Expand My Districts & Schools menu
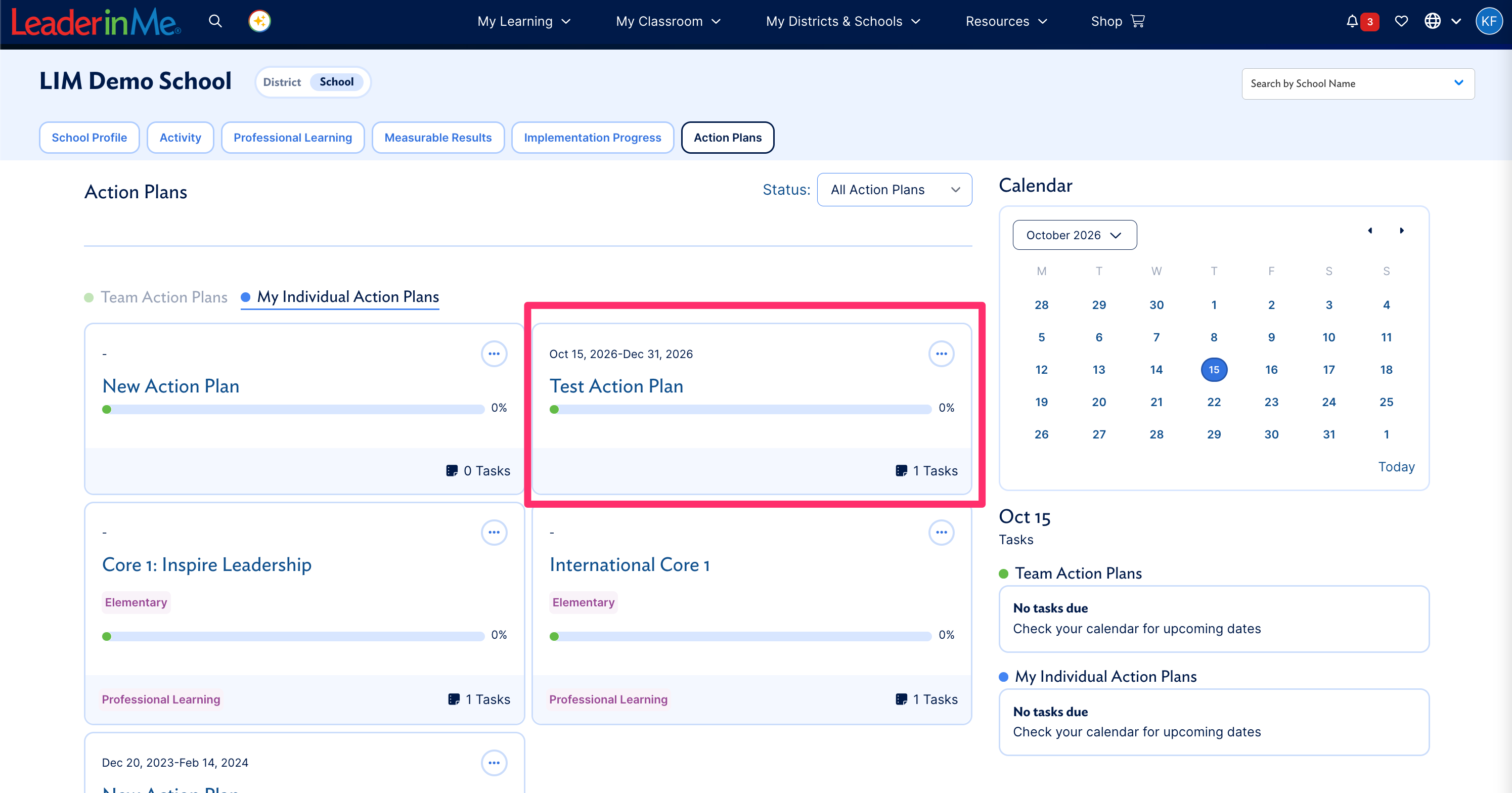 (x=843, y=21)
